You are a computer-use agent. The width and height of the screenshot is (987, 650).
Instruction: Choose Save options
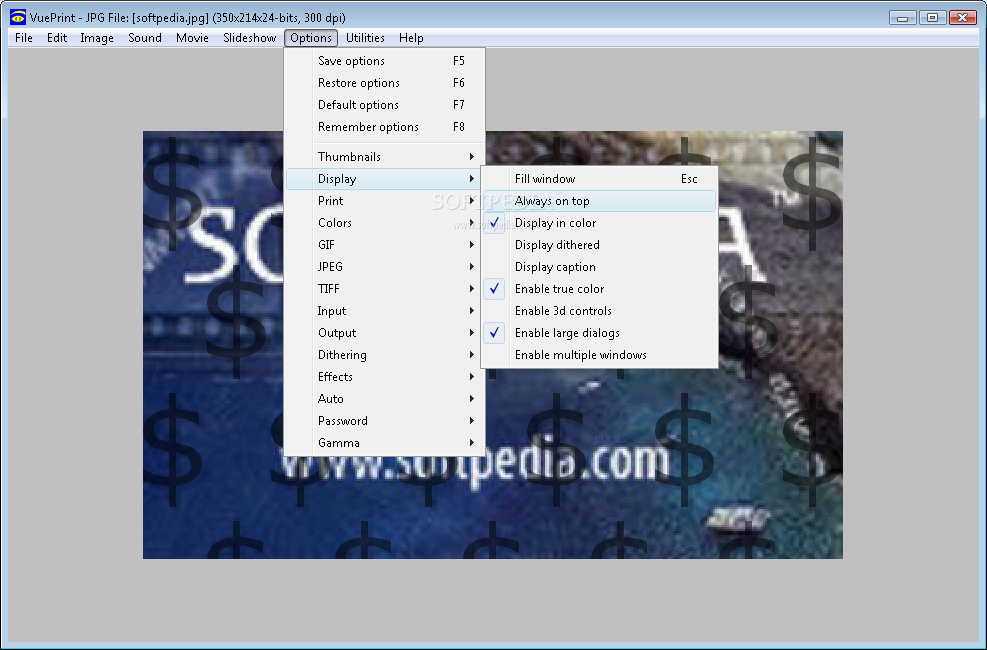coord(385,61)
